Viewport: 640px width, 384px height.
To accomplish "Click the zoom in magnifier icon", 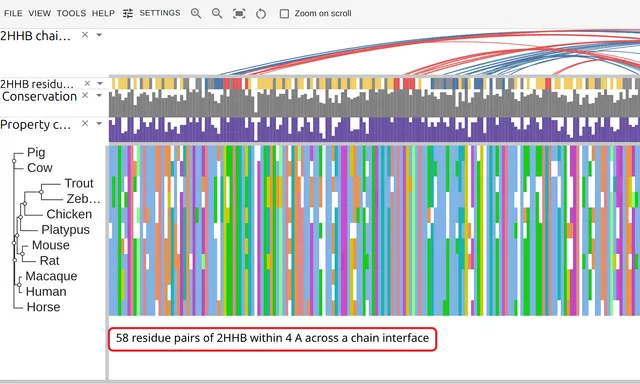I will point(196,13).
